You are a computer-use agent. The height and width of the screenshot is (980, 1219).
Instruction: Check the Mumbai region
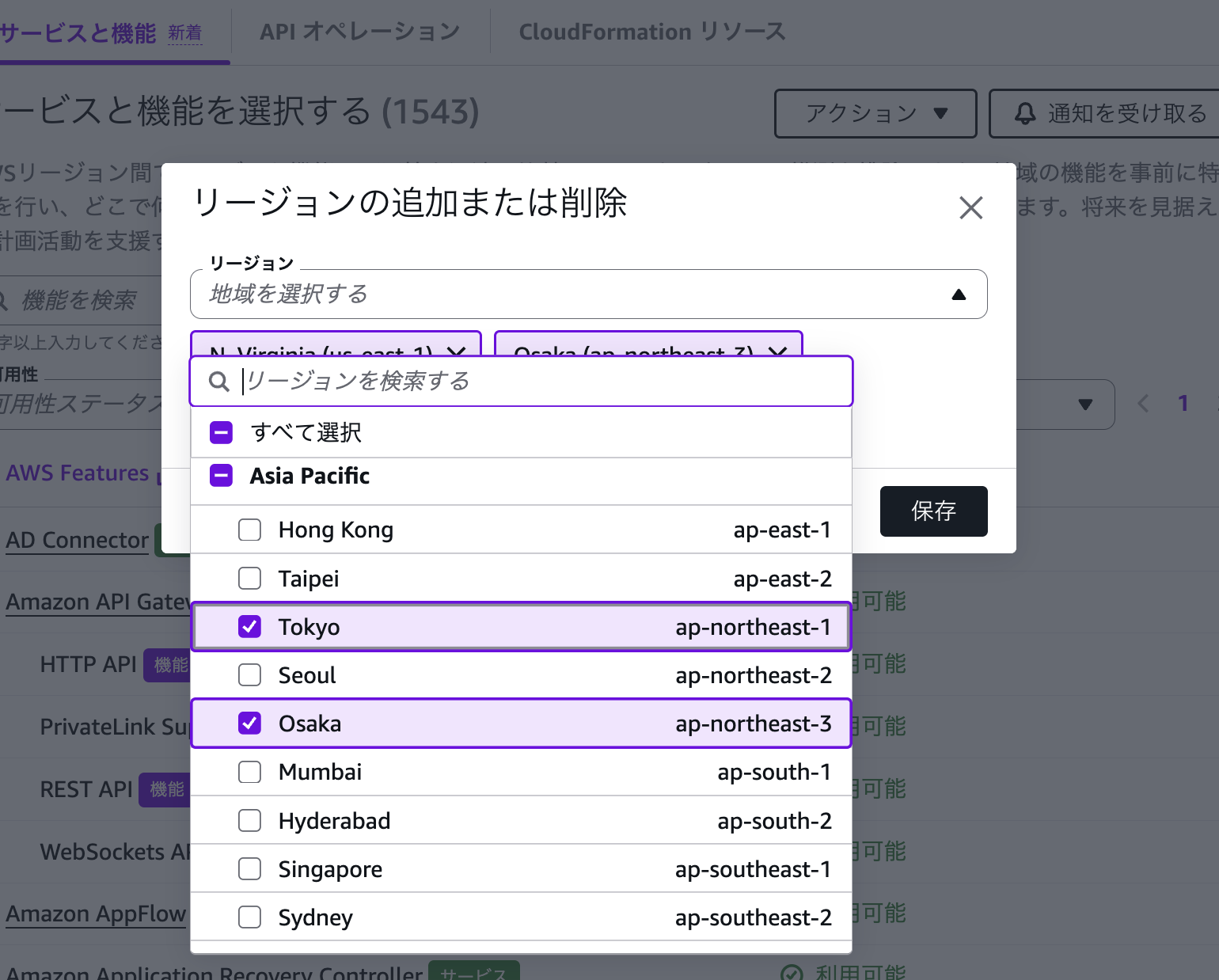249,772
